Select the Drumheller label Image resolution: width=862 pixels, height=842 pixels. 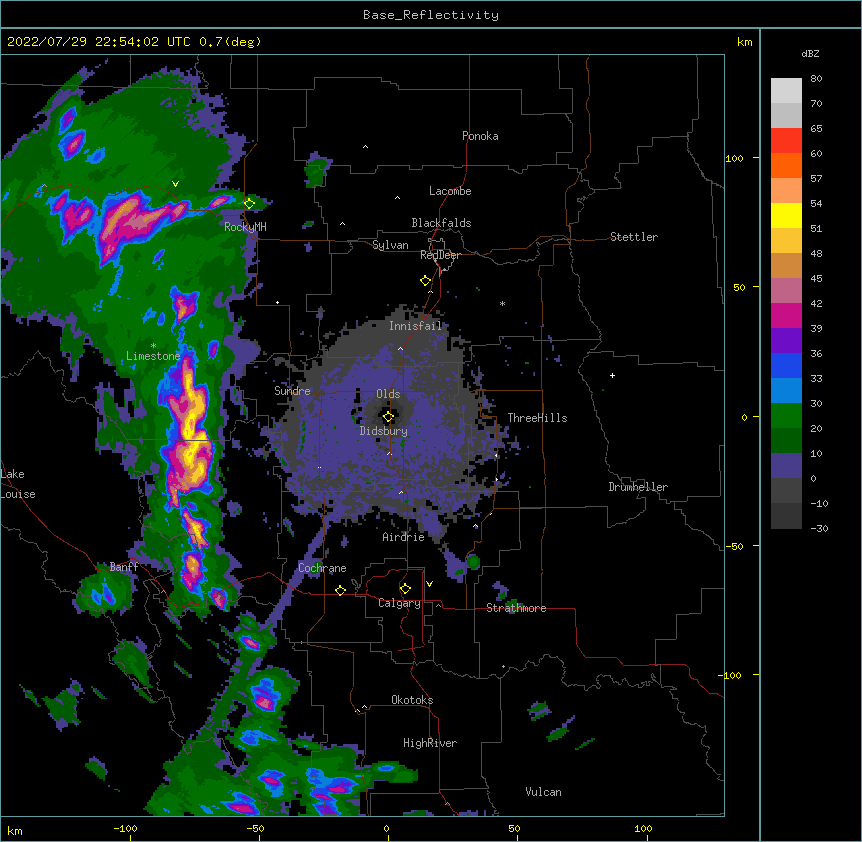tap(638, 487)
